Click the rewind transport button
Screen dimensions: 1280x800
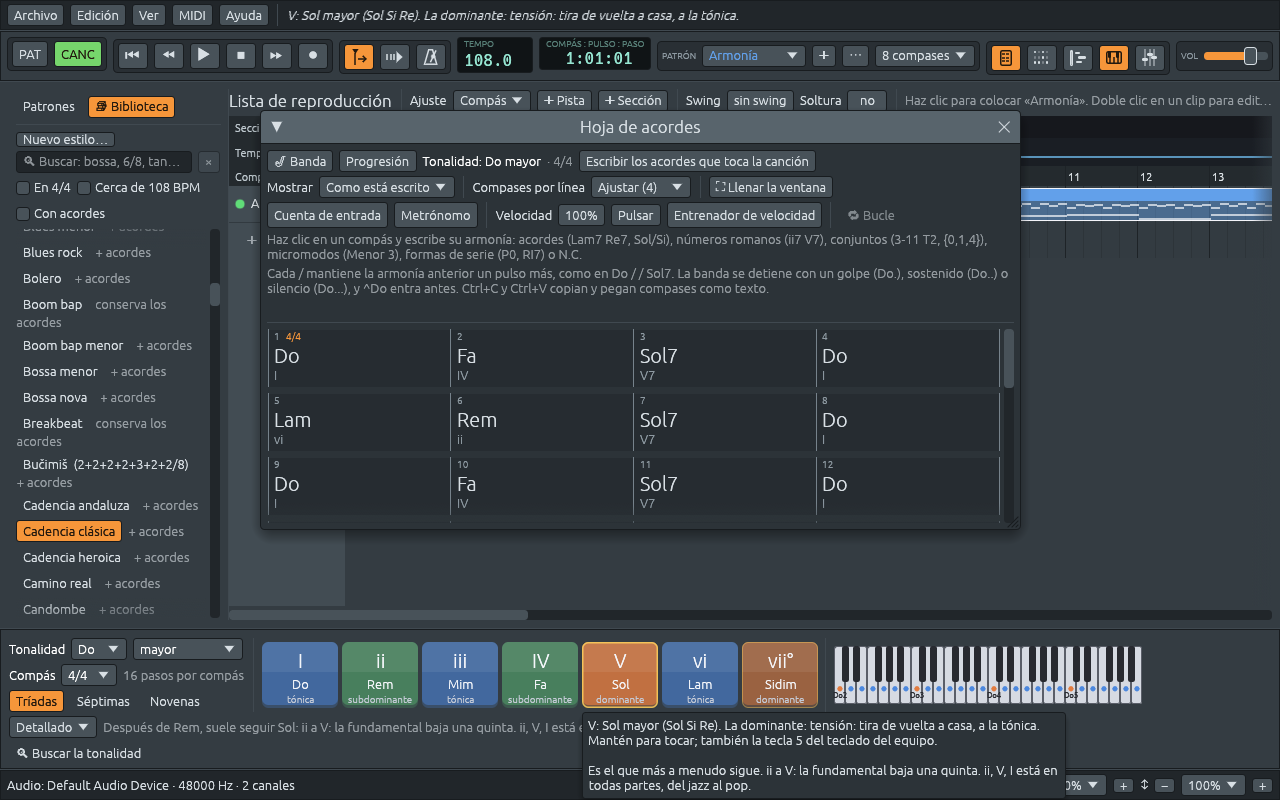pos(168,55)
